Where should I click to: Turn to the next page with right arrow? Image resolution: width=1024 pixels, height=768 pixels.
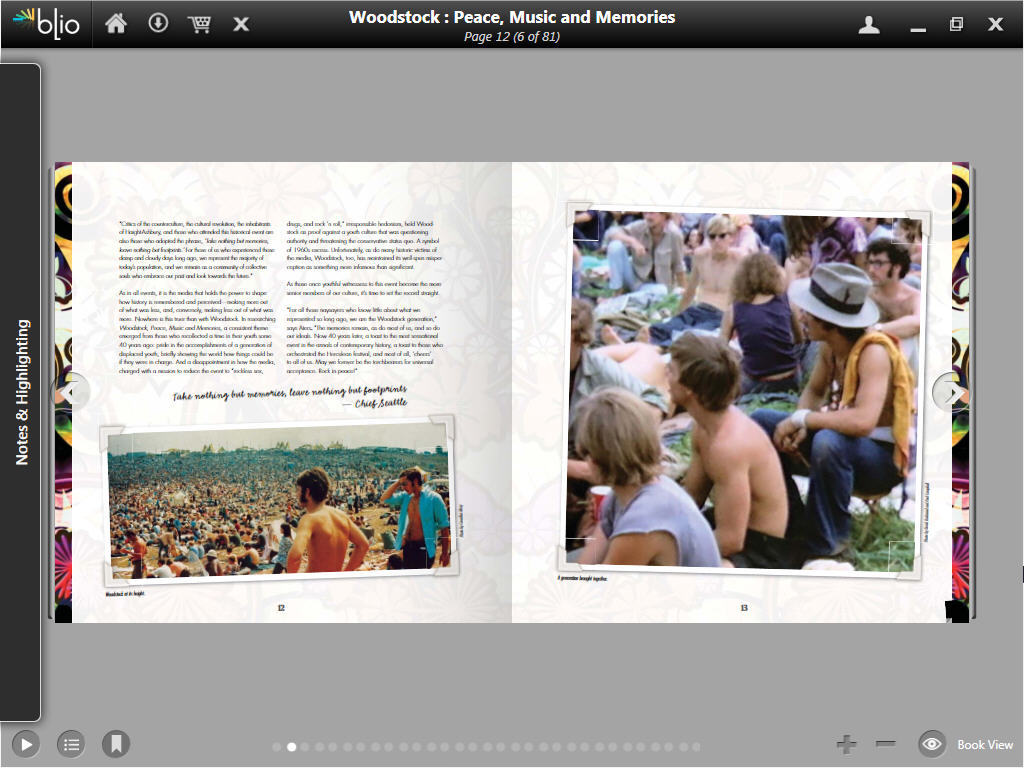[950, 392]
